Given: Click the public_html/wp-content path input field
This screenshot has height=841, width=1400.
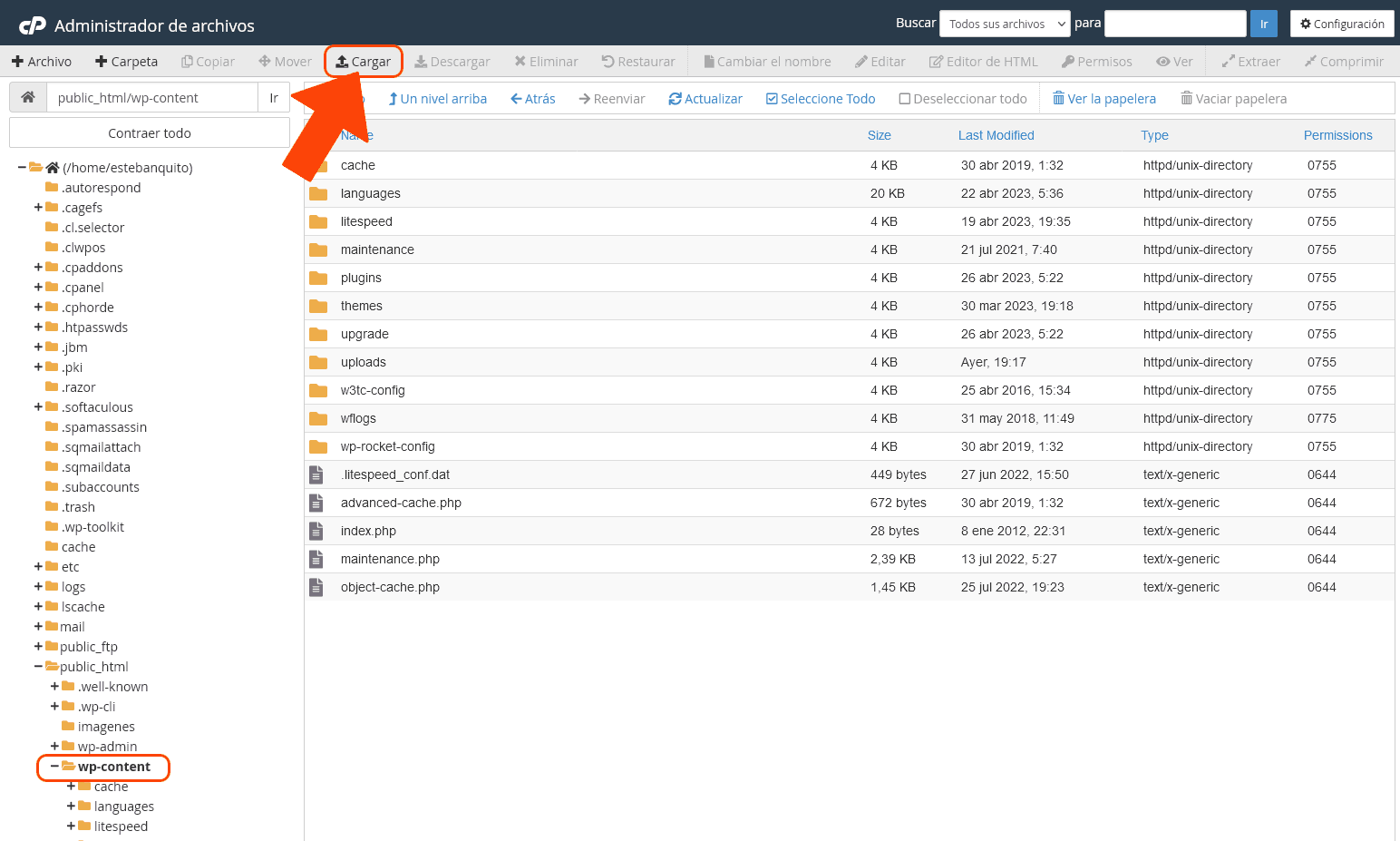Looking at the screenshot, I should [x=151, y=98].
